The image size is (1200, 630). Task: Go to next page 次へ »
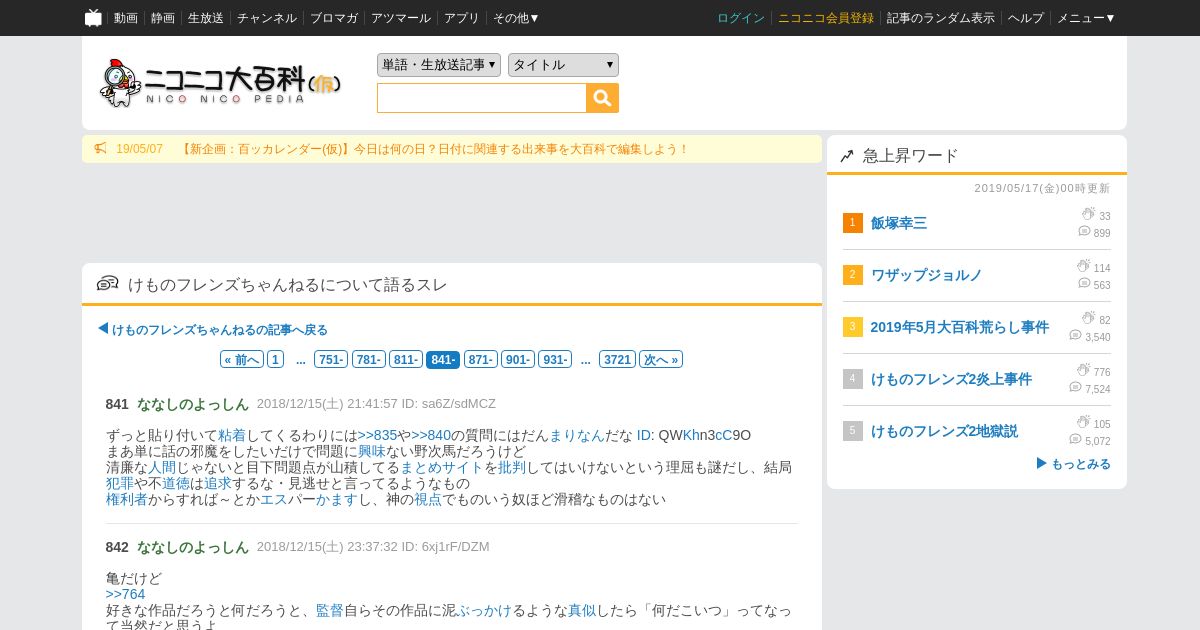(x=661, y=360)
